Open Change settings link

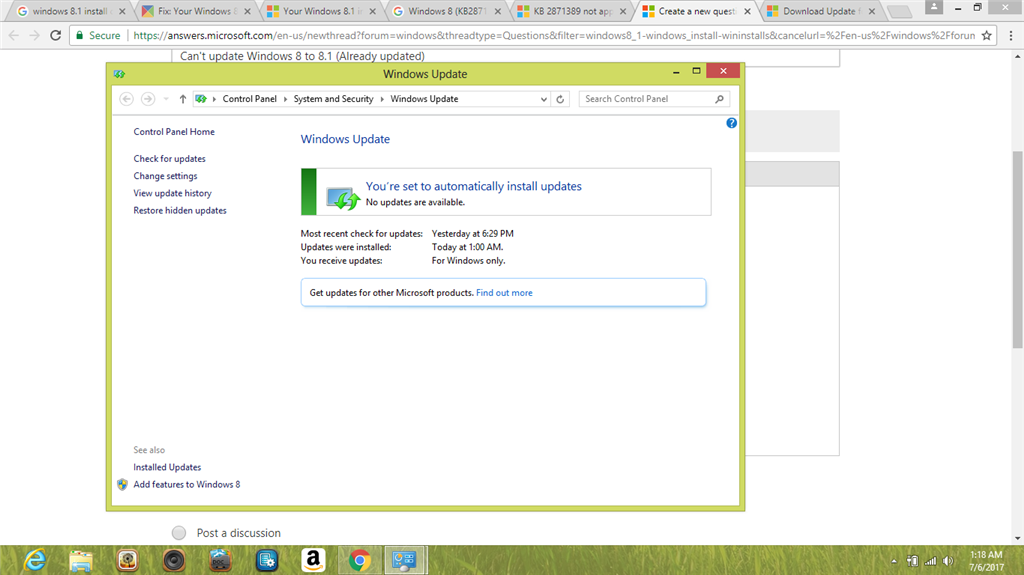tap(165, 176)
